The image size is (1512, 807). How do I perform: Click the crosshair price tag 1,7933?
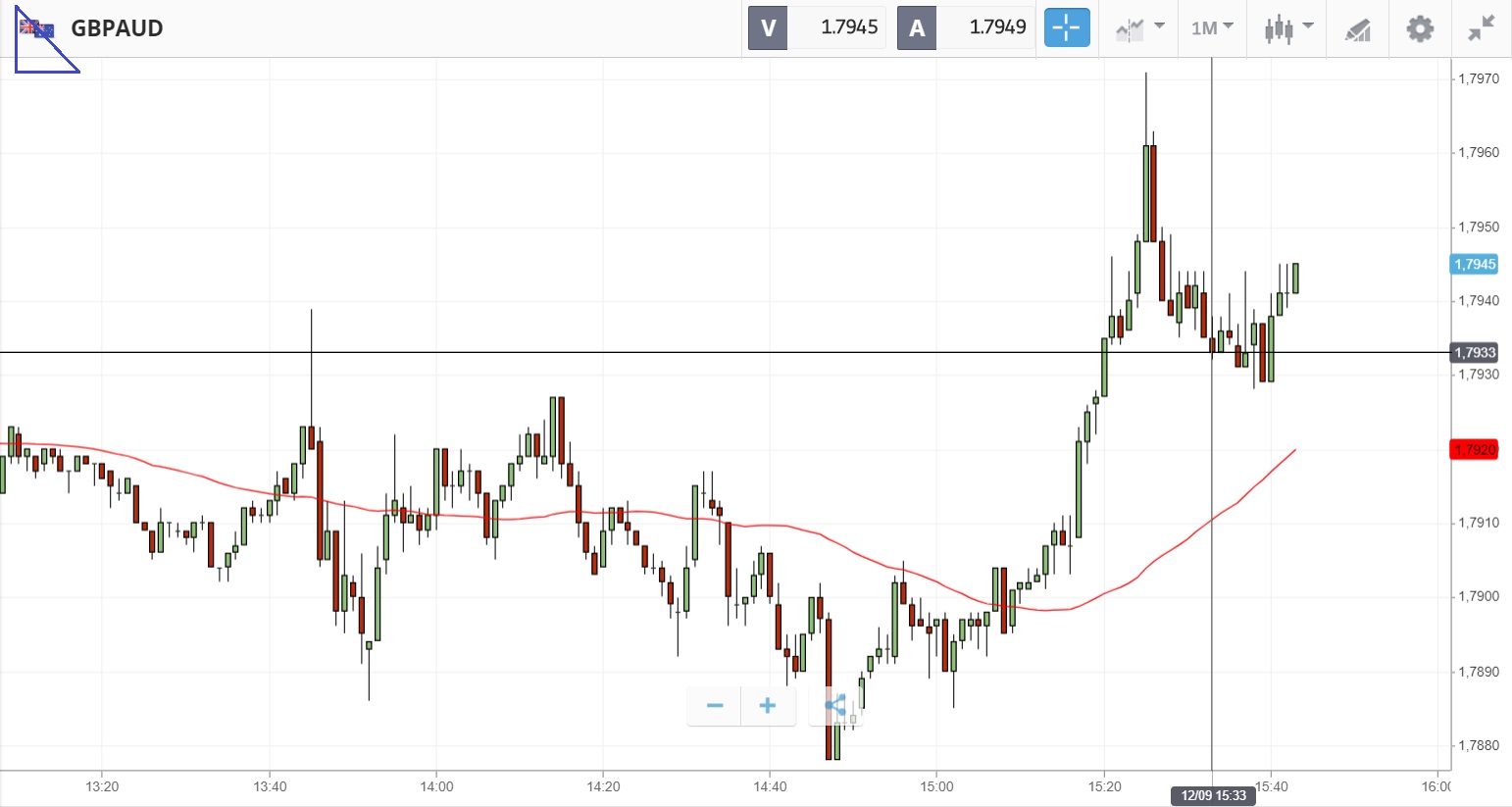(1474, 352)
